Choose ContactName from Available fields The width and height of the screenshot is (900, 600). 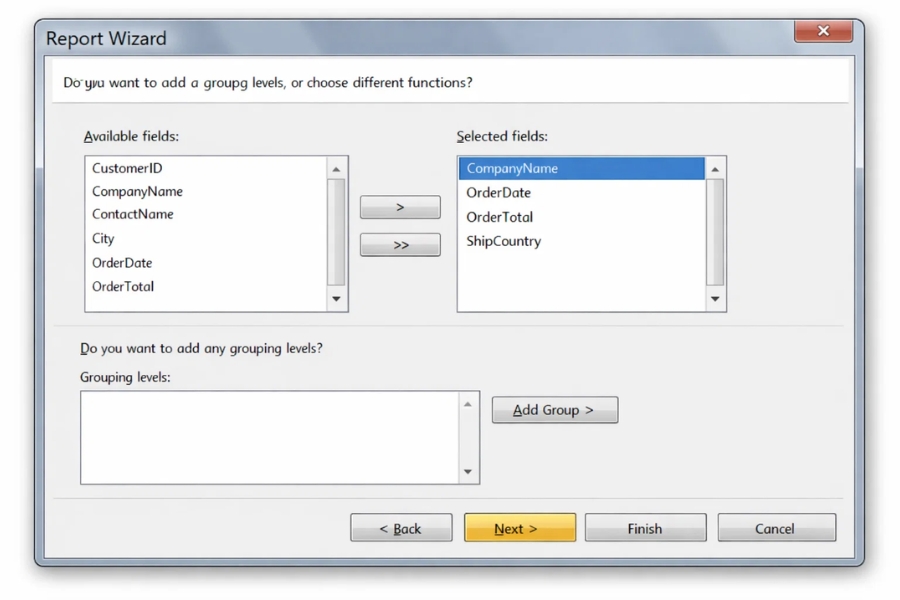tap(133, 214)
